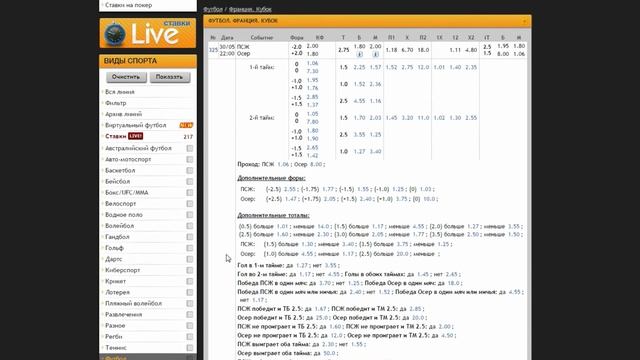Screen dimensions: 640x360
Task: Select match draw odds 6.70
Action: click(x=407, y=50)
